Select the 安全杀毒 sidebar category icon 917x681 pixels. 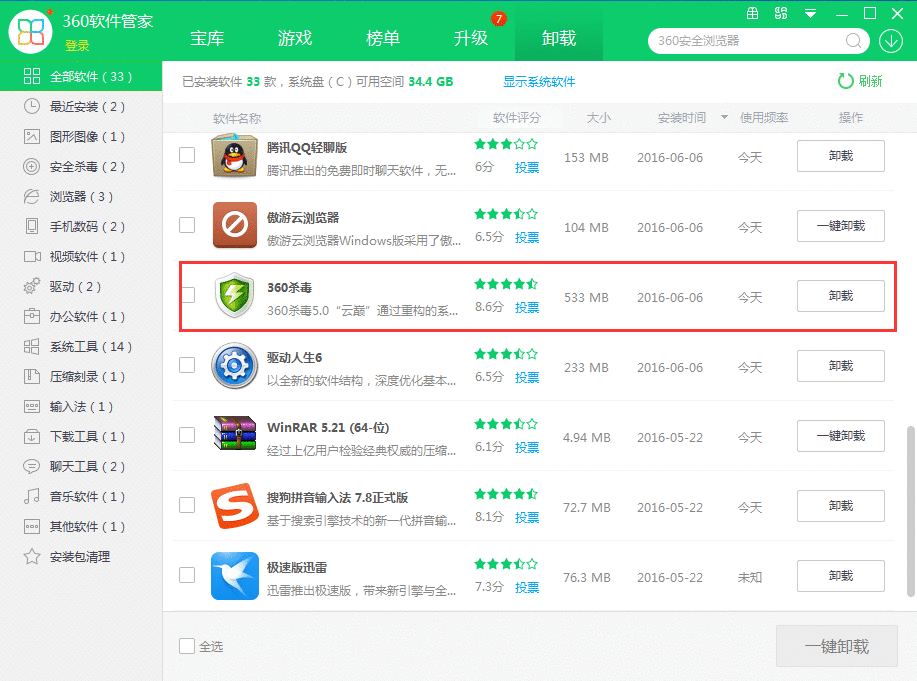click(30, 167)
